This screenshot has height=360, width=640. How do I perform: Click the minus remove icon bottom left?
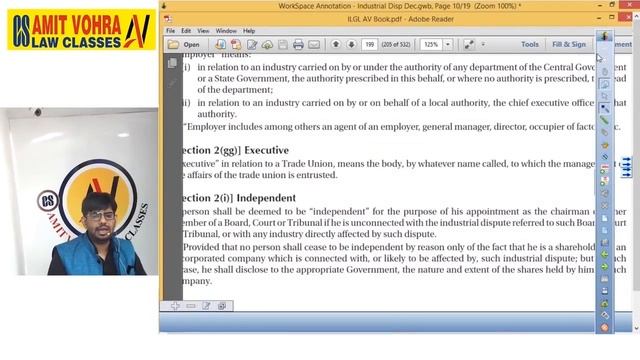[x=191, y=306]
